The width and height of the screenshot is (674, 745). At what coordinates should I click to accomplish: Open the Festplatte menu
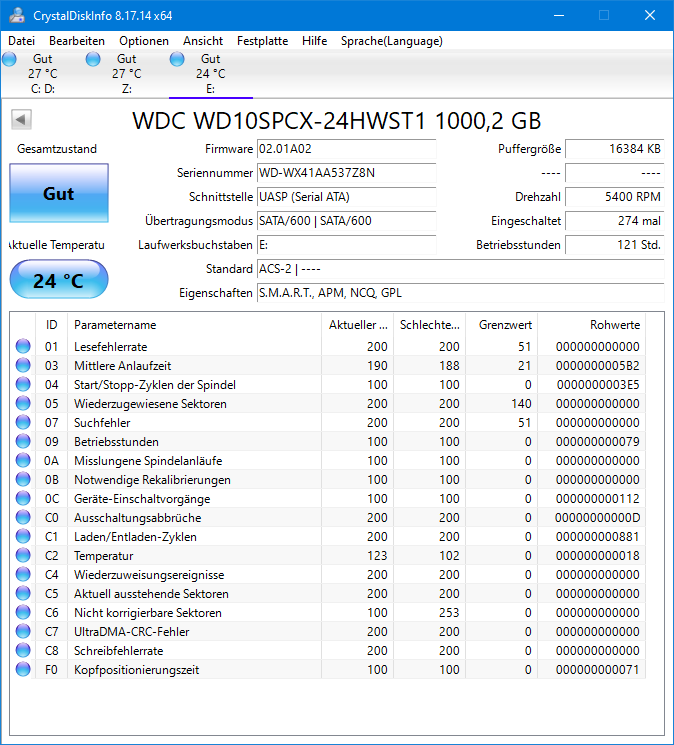[263, 41]
